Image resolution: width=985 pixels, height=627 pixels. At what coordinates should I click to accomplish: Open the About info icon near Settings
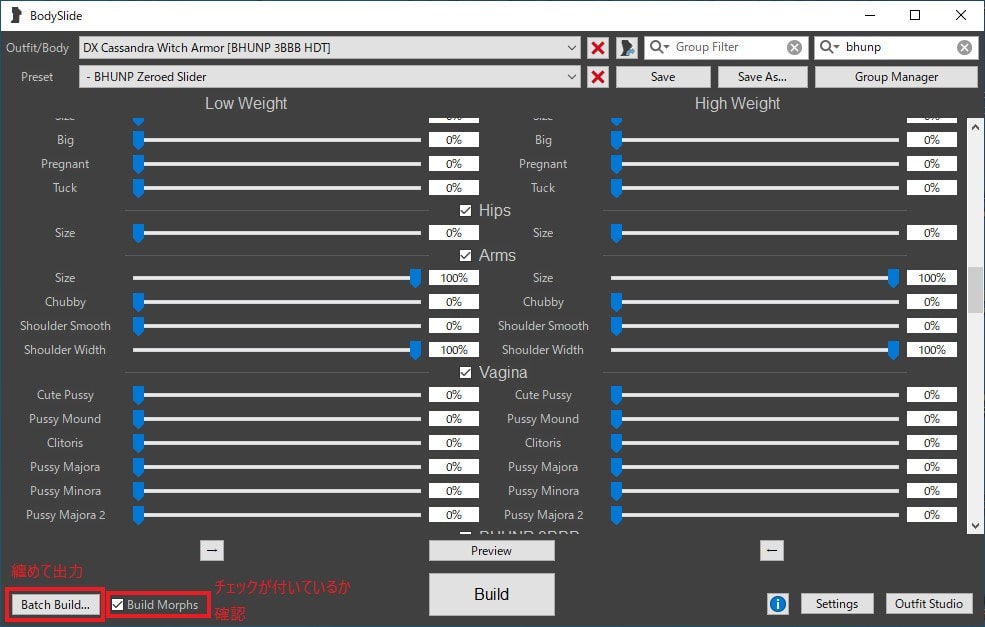point(778,604)
